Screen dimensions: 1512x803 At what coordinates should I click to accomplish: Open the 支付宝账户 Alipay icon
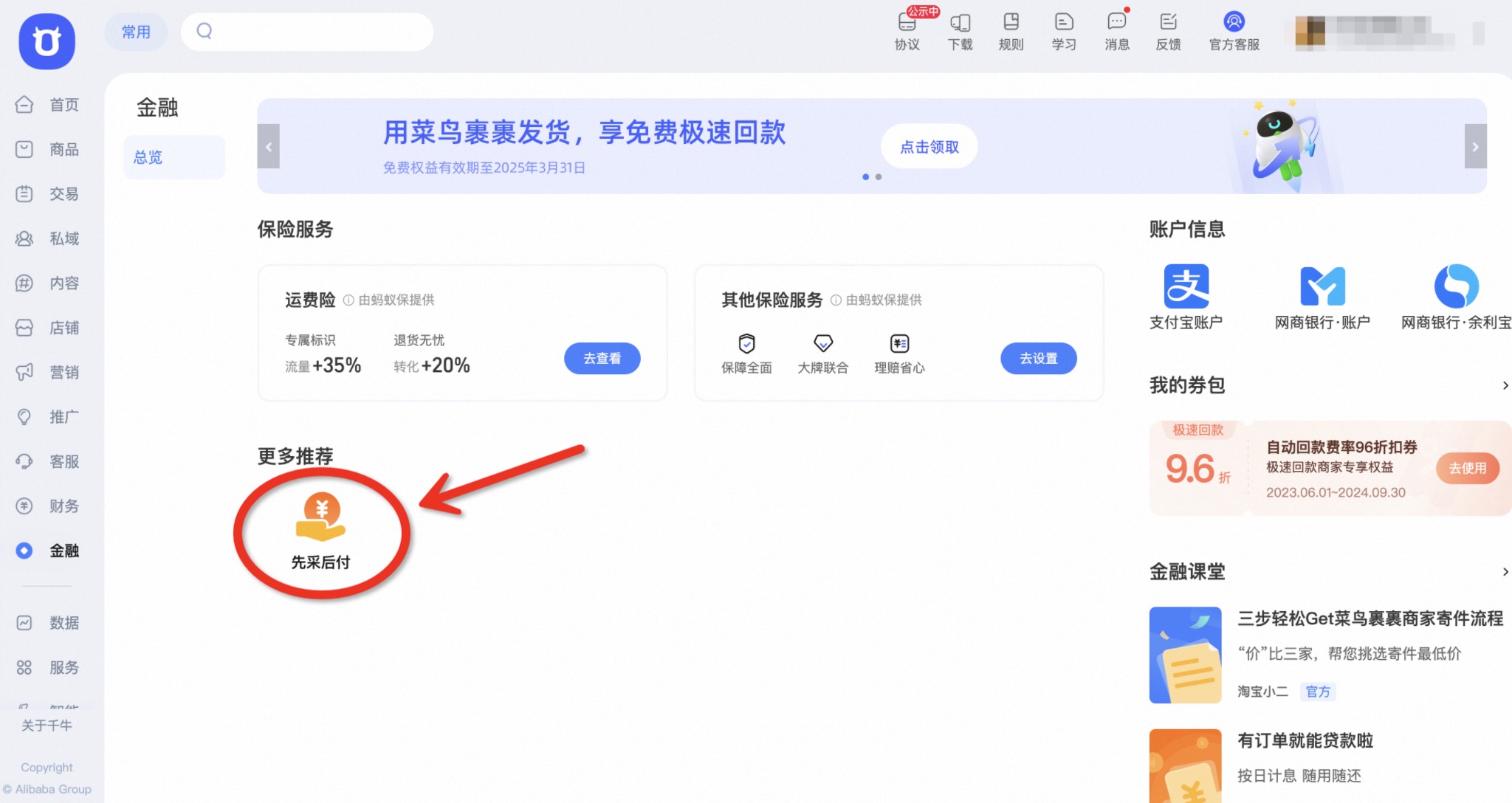point(1186,286)
